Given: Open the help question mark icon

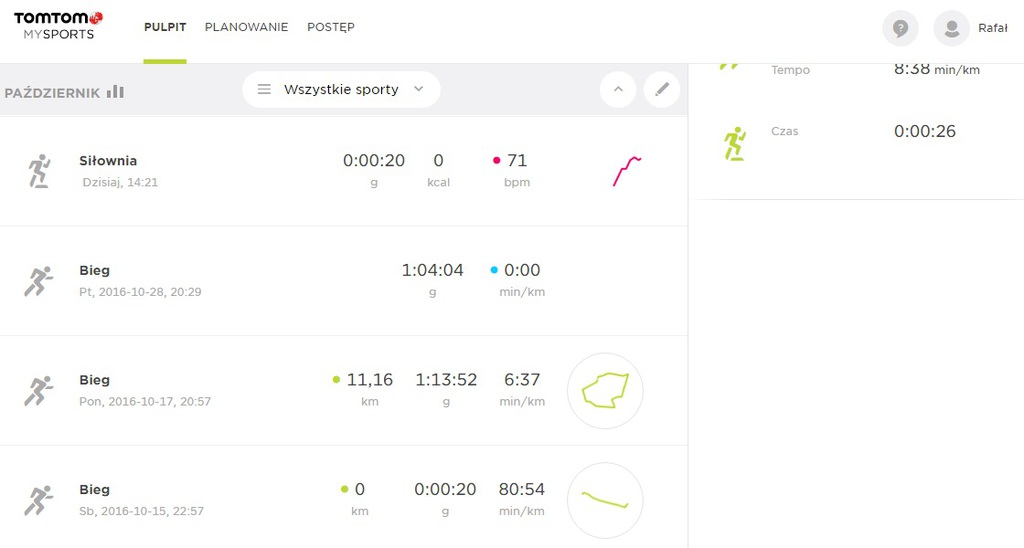Looking at the screenshot, I should click(x=900, y=28).
